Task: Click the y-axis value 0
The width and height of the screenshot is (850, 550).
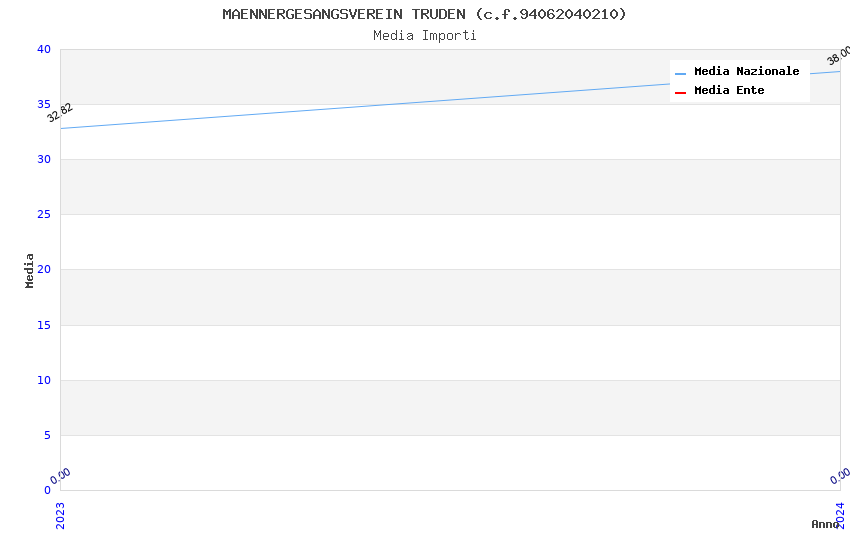Action: [x=48, y=490]
